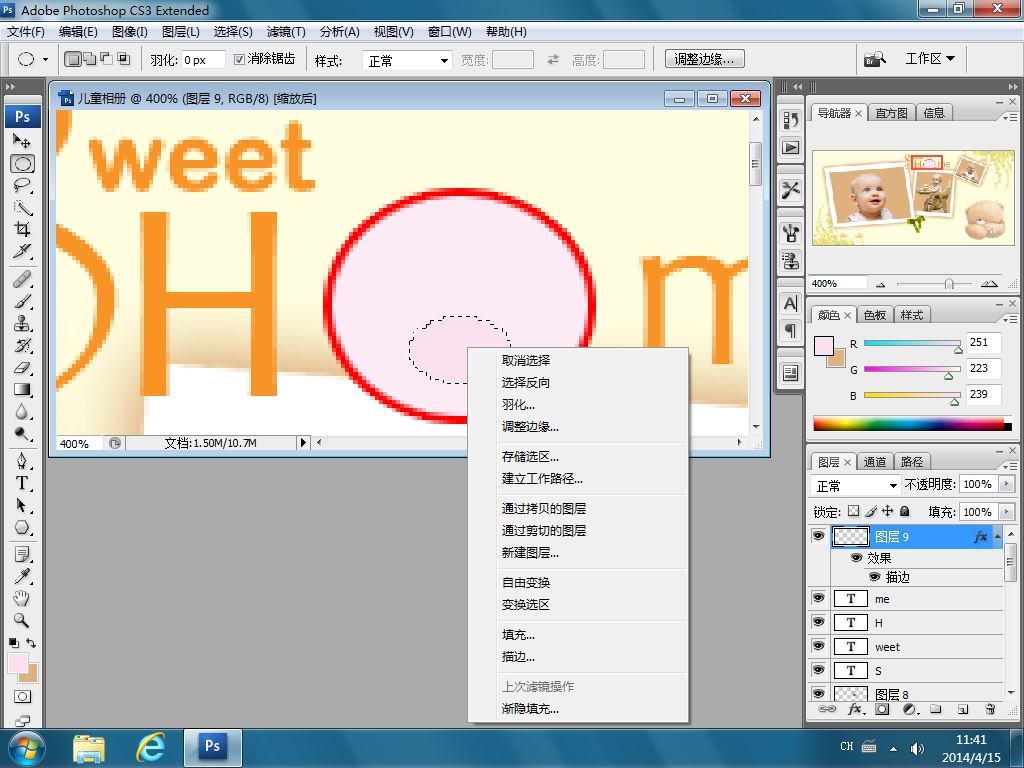Screen dimensions: 1024x768
Task: Toggle Quick Mask mode icon
Action: pyautogui.click(x=22, y=697)
